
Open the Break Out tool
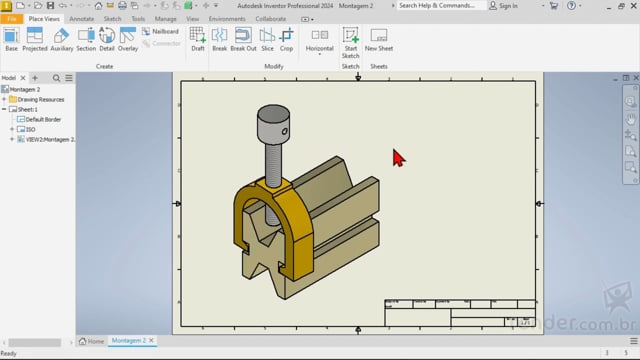point(243,39)
